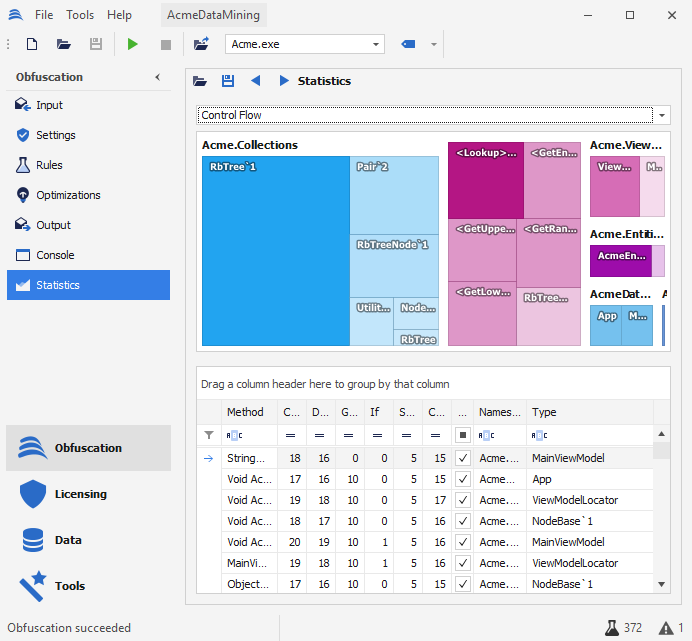Click the warnings triangle icon in status bar
Viewport: 692px width, 641px height.
[x=665, y=628]
